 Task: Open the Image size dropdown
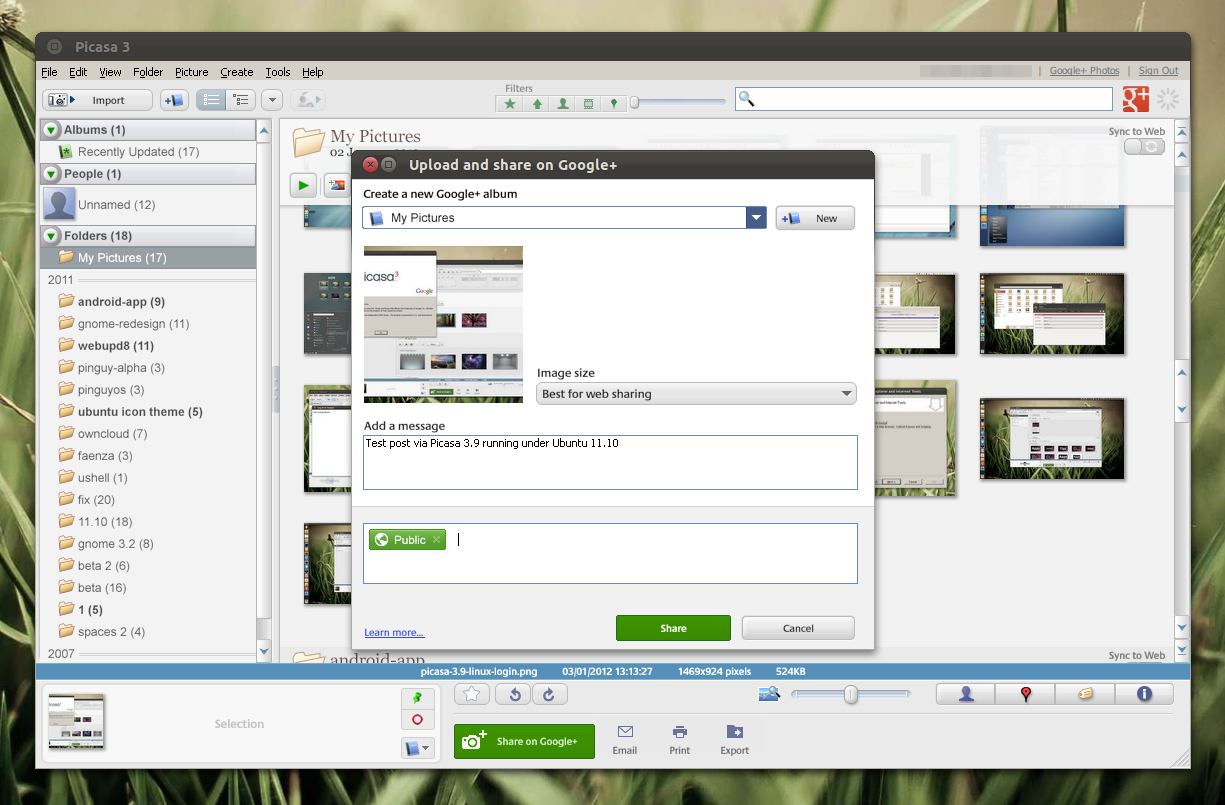(845, 393)
